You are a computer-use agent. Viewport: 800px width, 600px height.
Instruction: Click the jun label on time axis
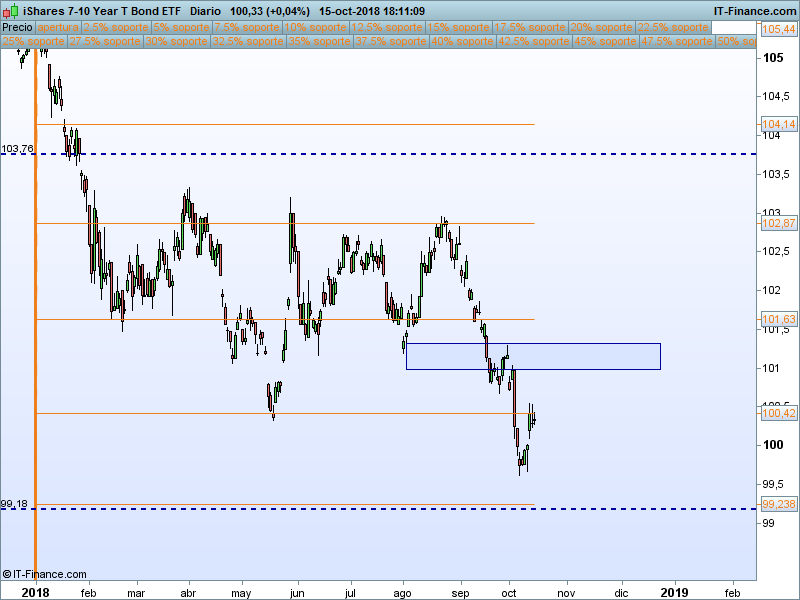point(297,593)
